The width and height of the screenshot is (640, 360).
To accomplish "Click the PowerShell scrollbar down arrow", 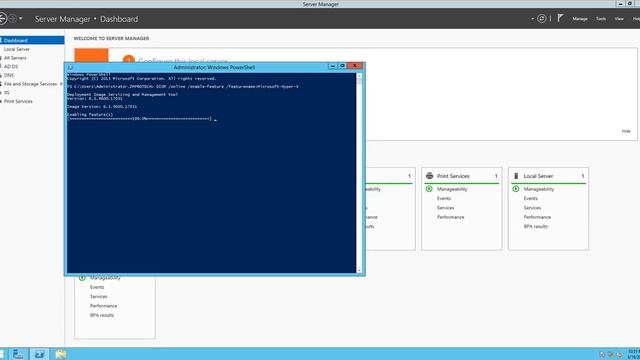I will 359,270.
